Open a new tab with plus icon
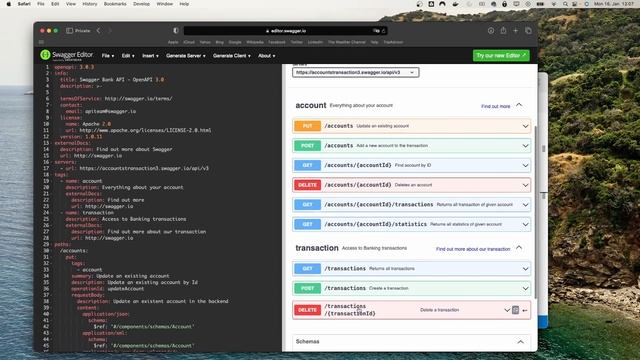Viewport: 640px width, 360px height. (516, 31)
